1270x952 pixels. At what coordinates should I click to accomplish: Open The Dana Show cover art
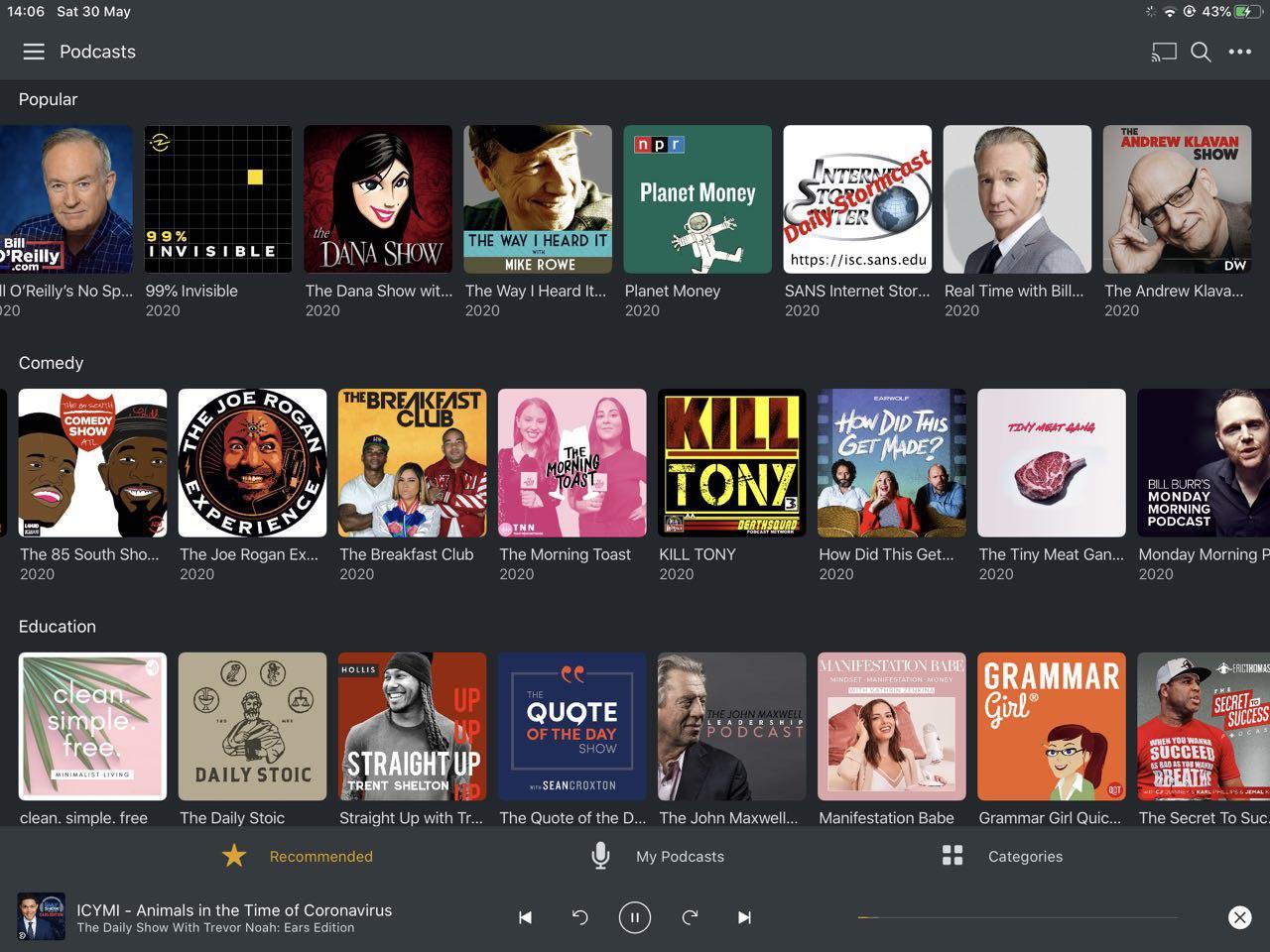378,199
